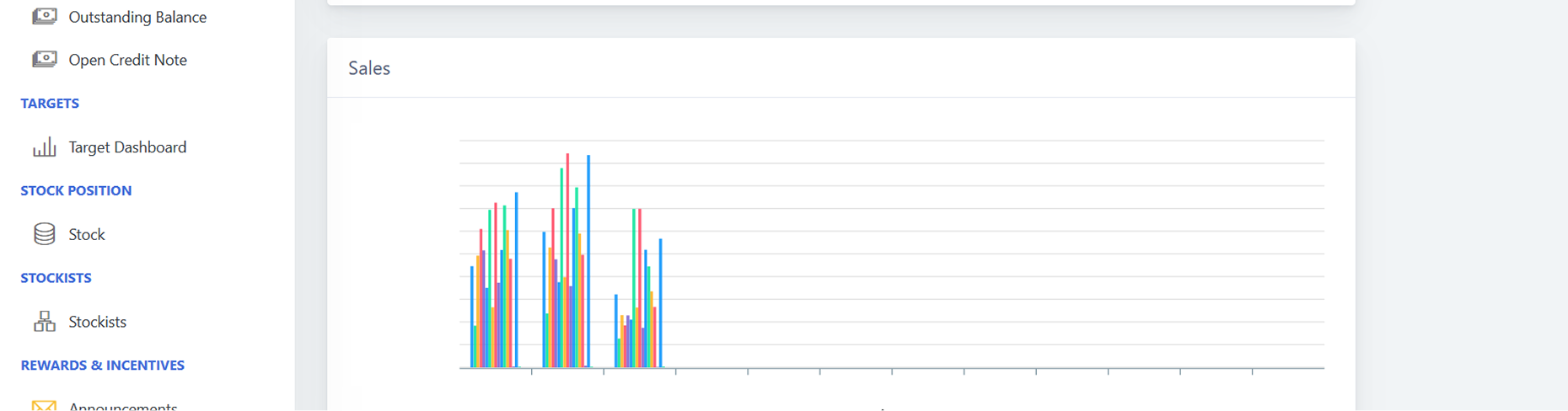This screenshot has width=1568, height=411.
Task: Click the STOCKISTS section header
Action: coord(56,278)
